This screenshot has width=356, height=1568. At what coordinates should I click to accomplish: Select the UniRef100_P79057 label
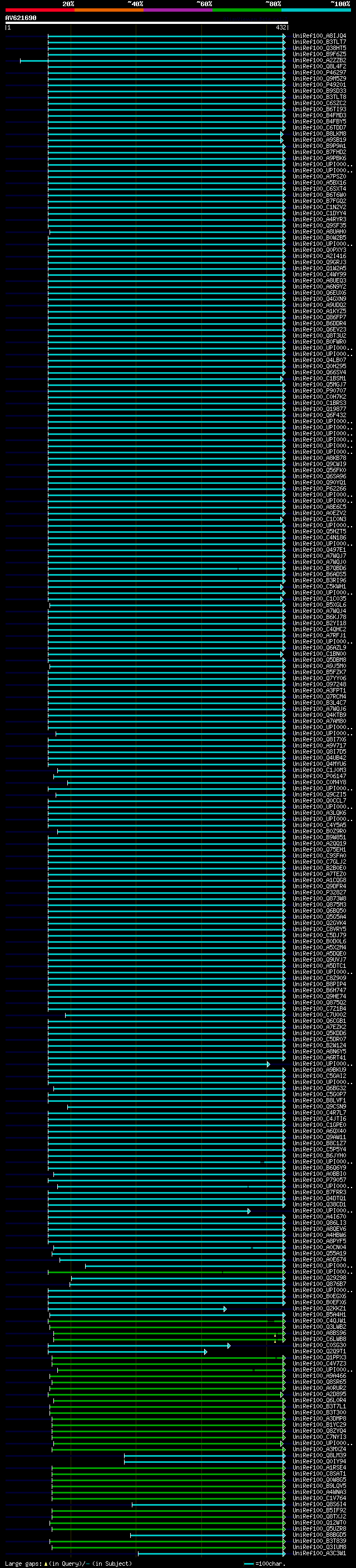[319, 1180]
